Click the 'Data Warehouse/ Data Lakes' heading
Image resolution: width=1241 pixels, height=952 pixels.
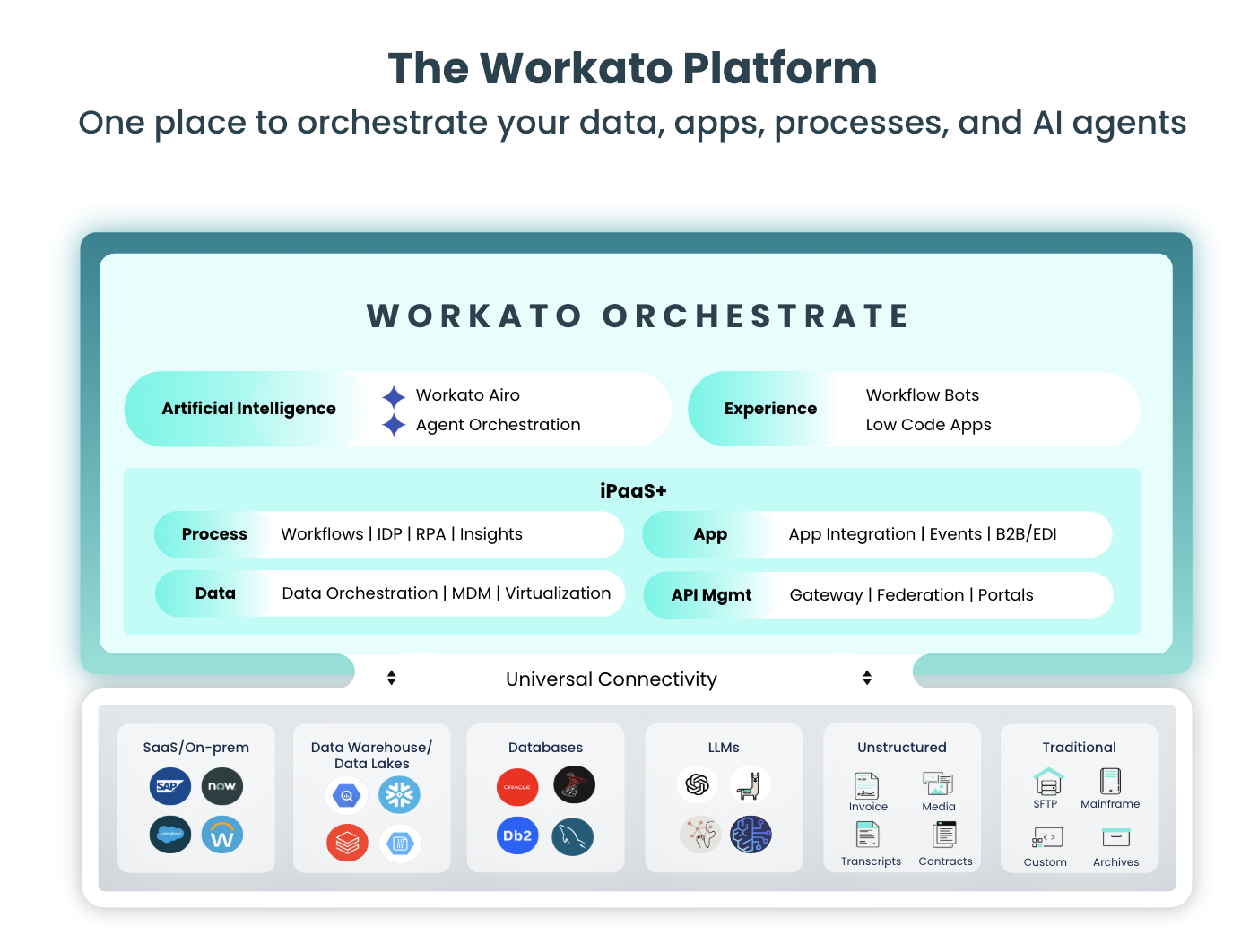click(372, 756)
